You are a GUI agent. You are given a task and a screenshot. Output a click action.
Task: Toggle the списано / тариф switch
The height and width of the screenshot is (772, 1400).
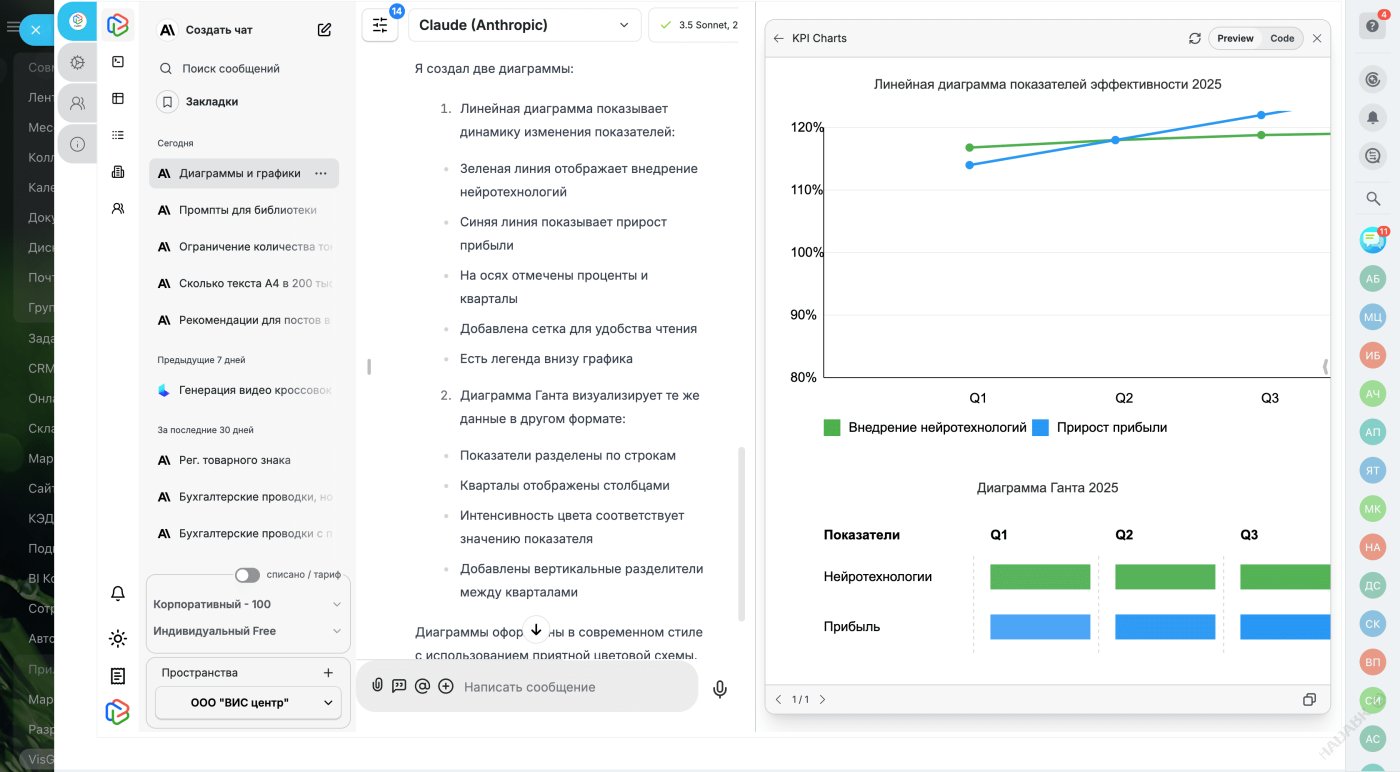pos(247,575)
